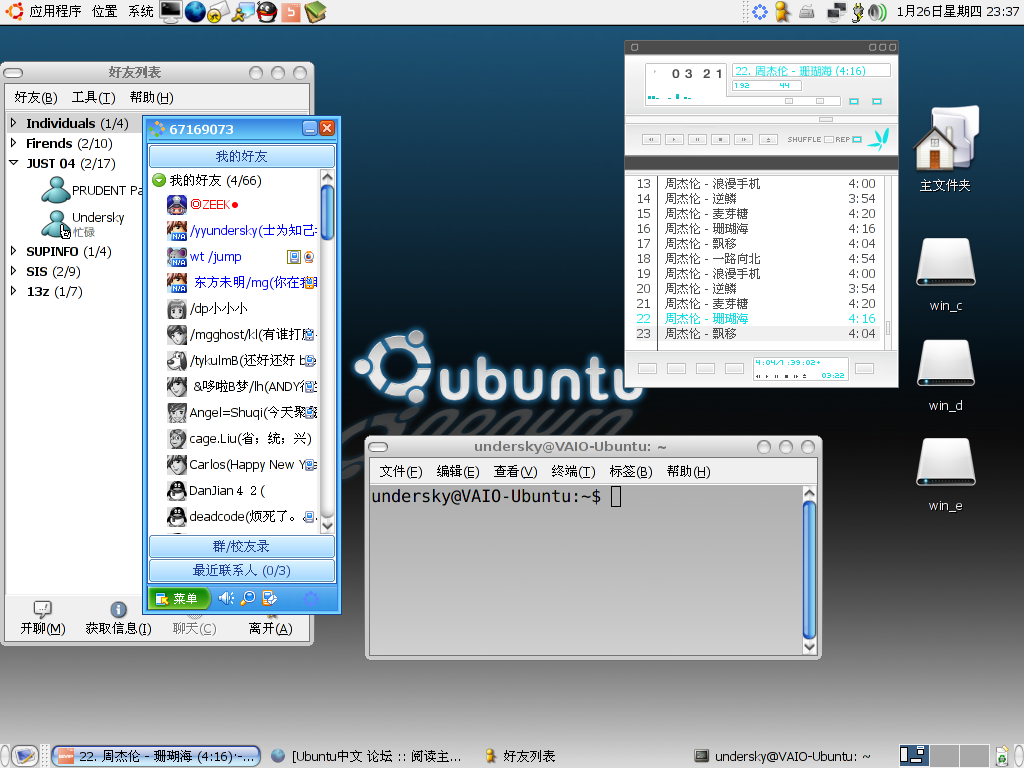
Task: Expand the SUPINFO buddy group
Action: 13,251
